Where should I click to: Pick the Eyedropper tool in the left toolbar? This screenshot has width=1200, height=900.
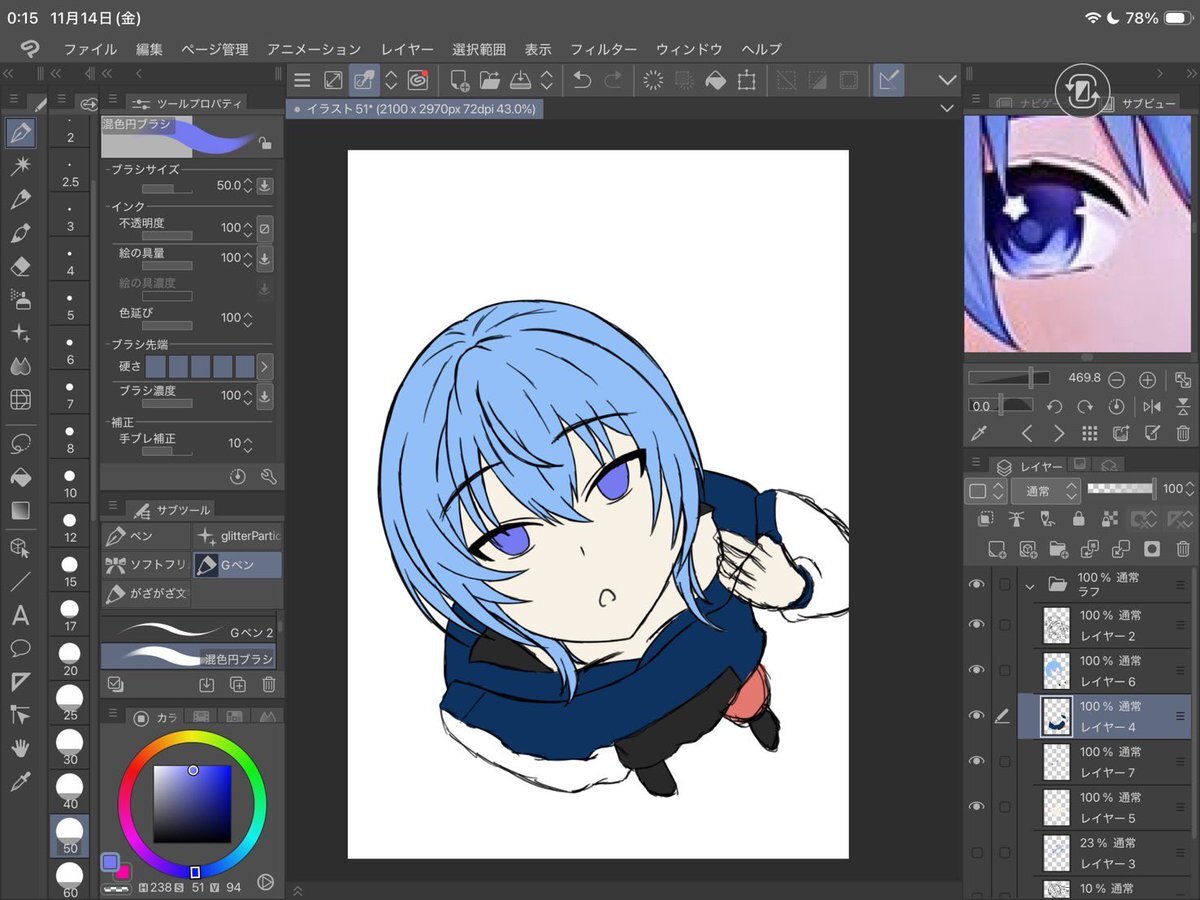pos(20,781)
